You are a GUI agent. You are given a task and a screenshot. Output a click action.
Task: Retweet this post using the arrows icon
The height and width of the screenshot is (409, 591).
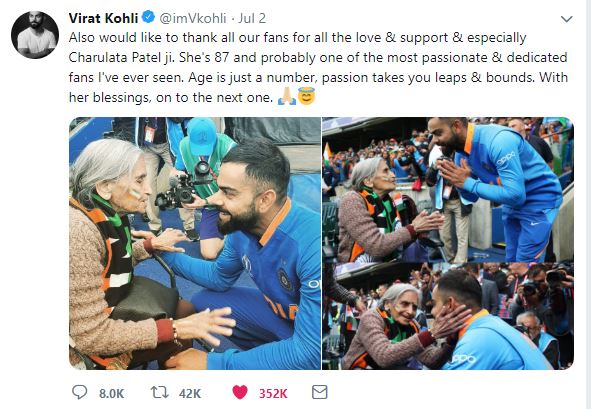pyautogui.click(x=160, y=392)
